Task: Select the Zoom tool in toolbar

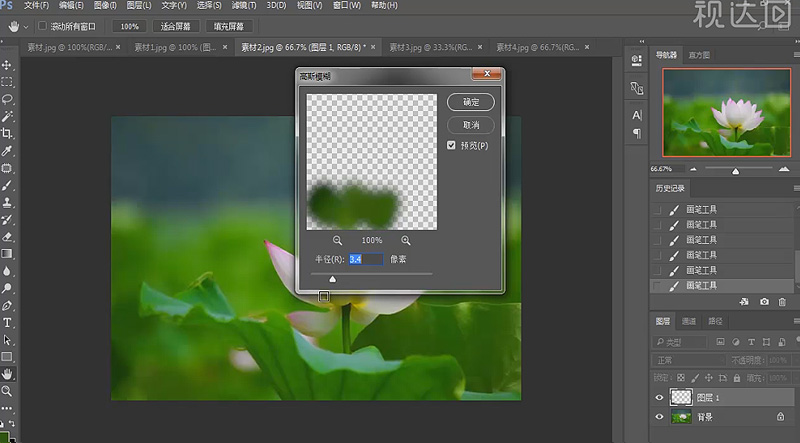Action: tap(7, 391)
